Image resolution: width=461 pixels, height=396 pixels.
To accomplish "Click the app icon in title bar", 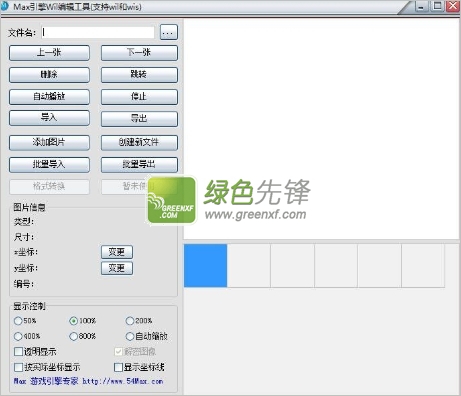I will (x=4, y=6).
